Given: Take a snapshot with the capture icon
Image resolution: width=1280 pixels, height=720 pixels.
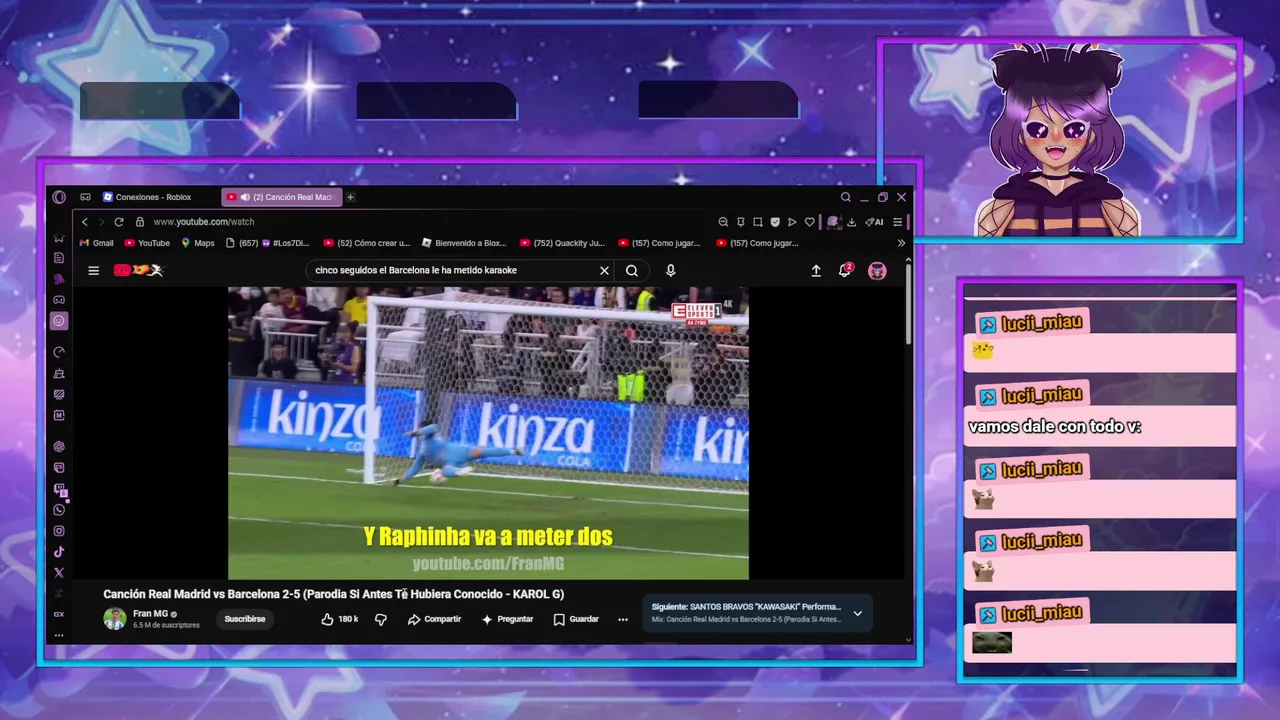Looking at the screenshot, I should tap(758, 222).
